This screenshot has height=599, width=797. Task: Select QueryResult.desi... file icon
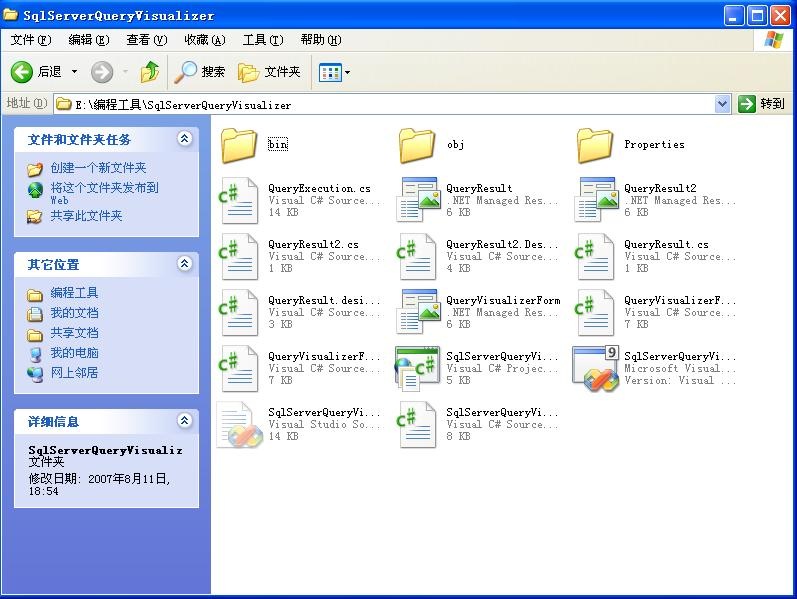(x=238, y=312)
